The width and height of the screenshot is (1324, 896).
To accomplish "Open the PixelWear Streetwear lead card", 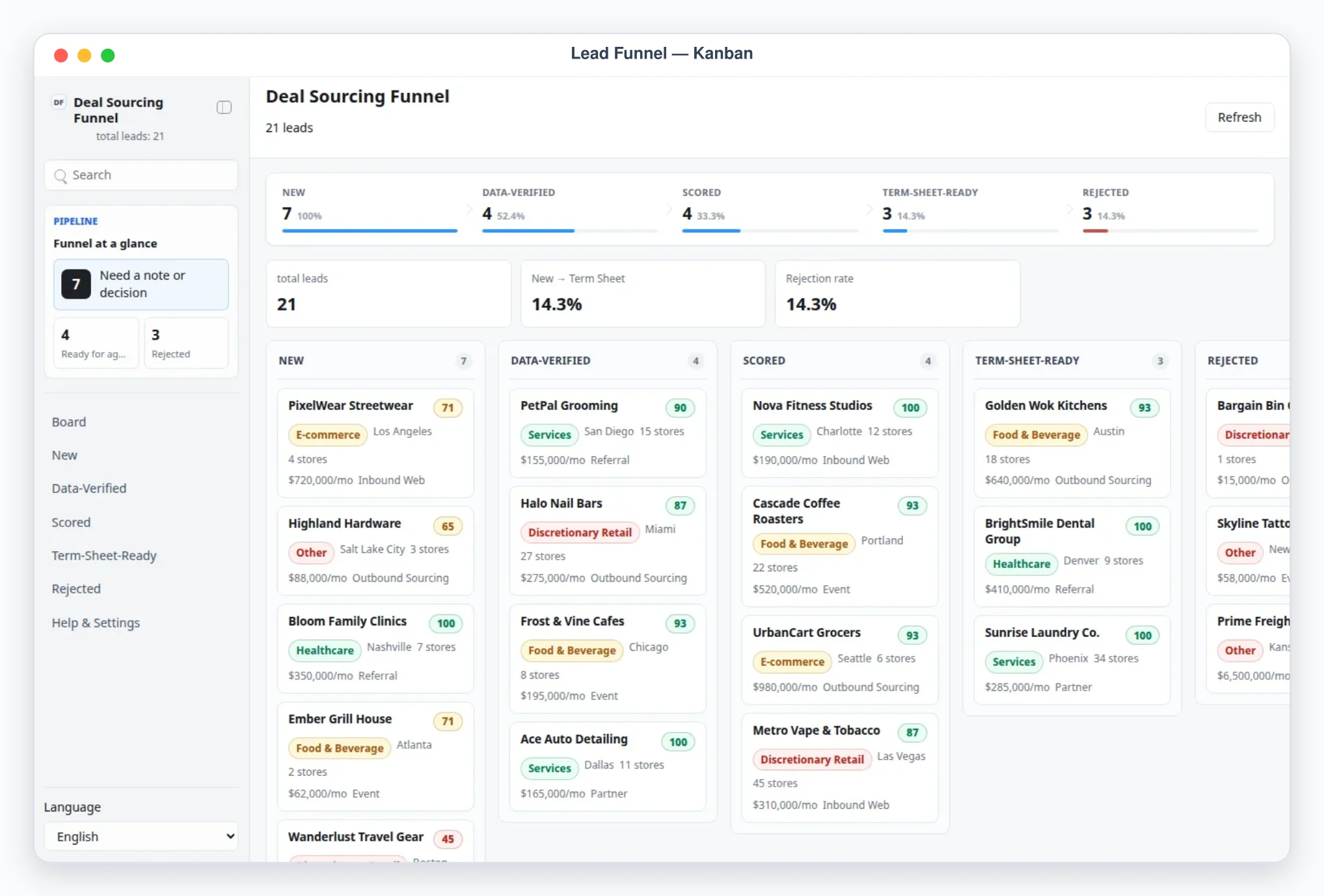I will tap(375, 443).
